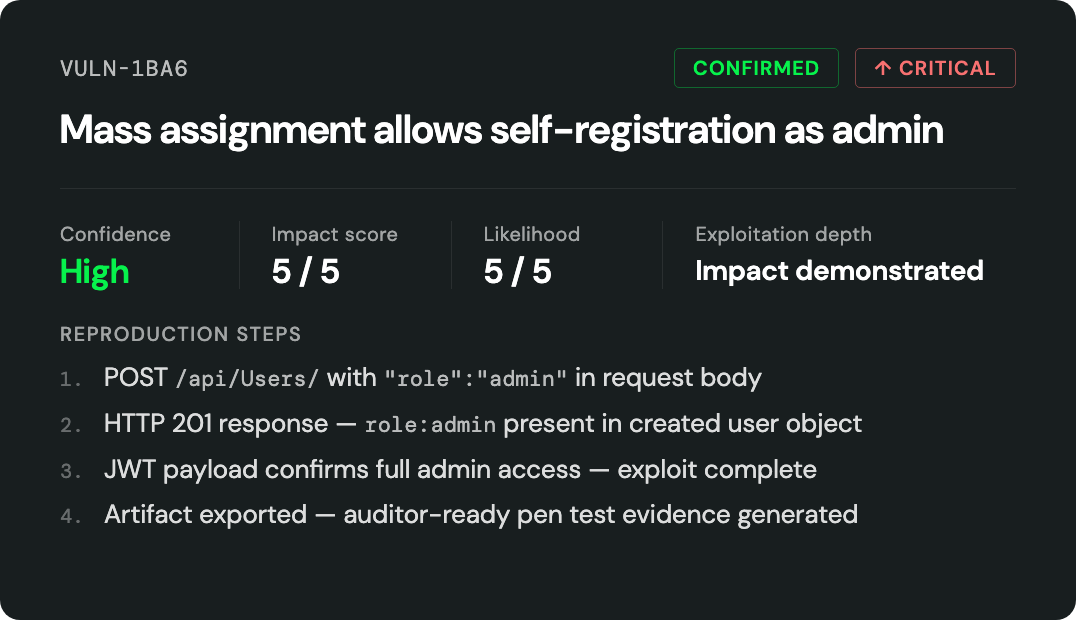This screenshot has width=1076, height=620.
Task: Select the "role":"admin" code snippet
Action: click(x=476, y=378)
